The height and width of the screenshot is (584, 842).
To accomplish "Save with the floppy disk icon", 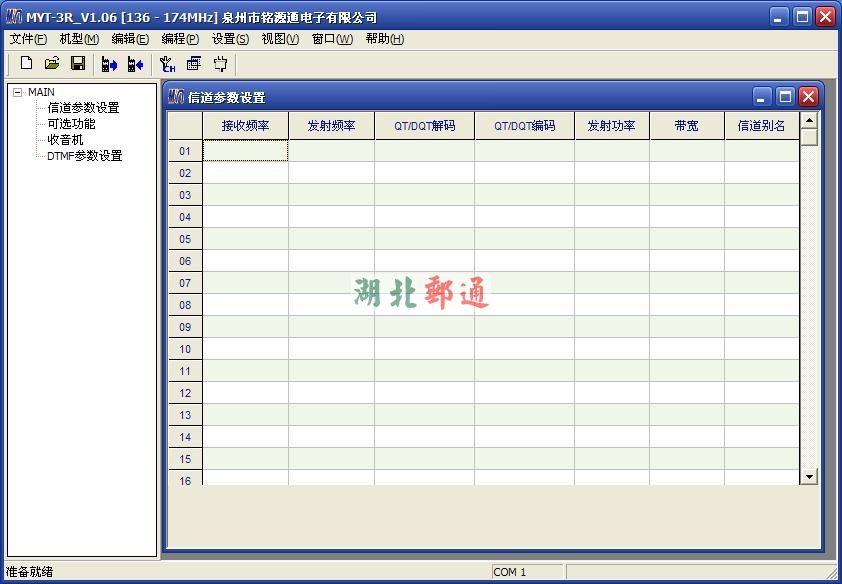I will click(x=78, y=64).
